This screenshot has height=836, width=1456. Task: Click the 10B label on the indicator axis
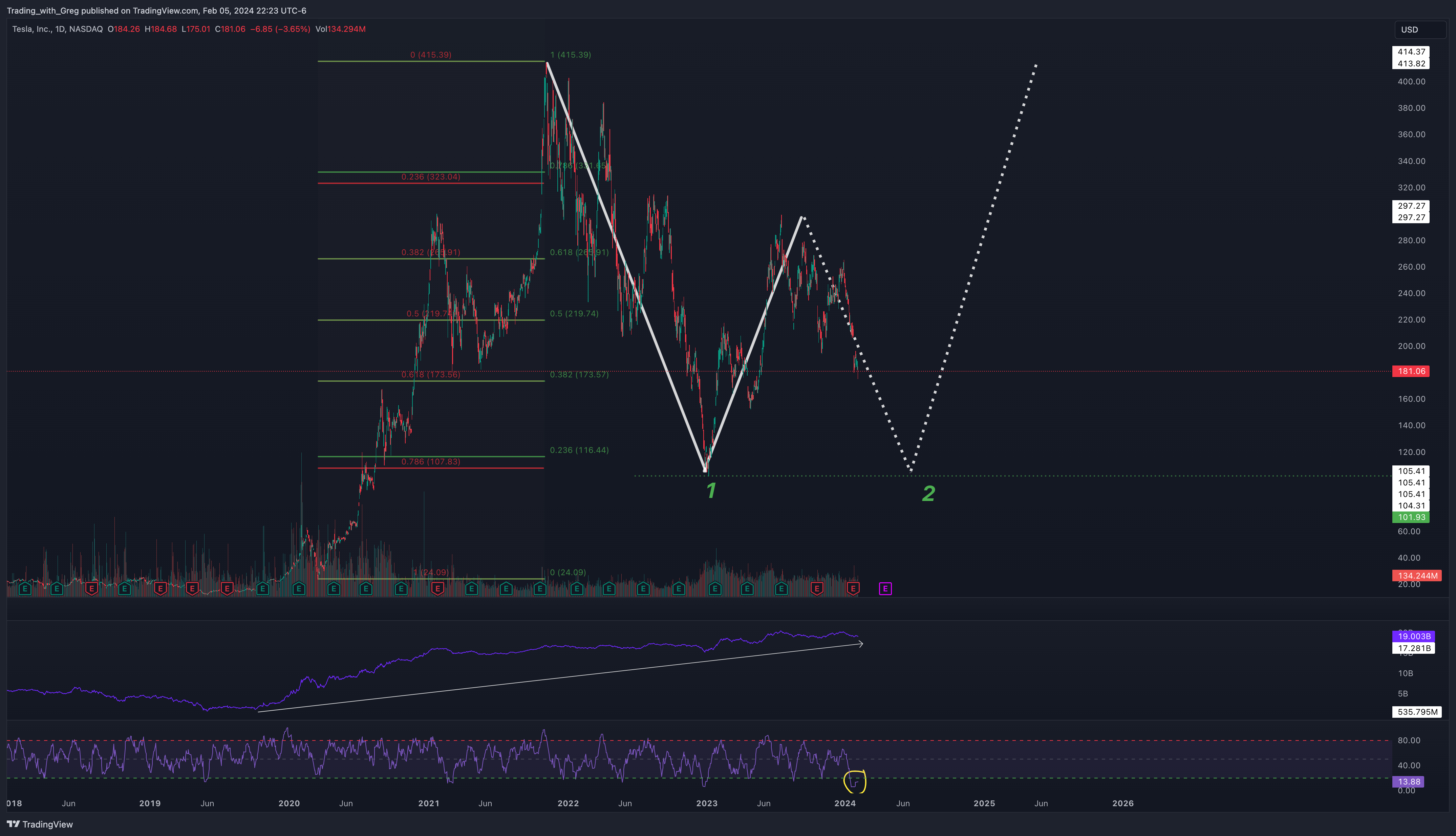tap(1406, 673)
